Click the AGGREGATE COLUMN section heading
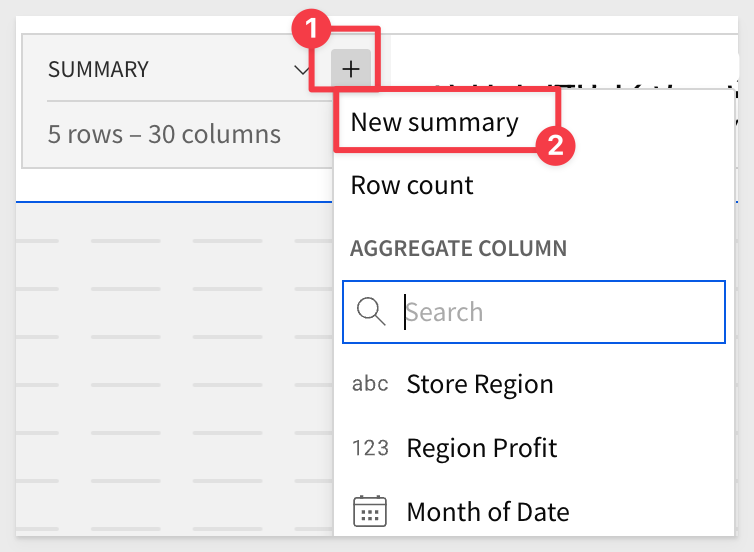Viewport: 754px width, 552px height. (458, 248)
